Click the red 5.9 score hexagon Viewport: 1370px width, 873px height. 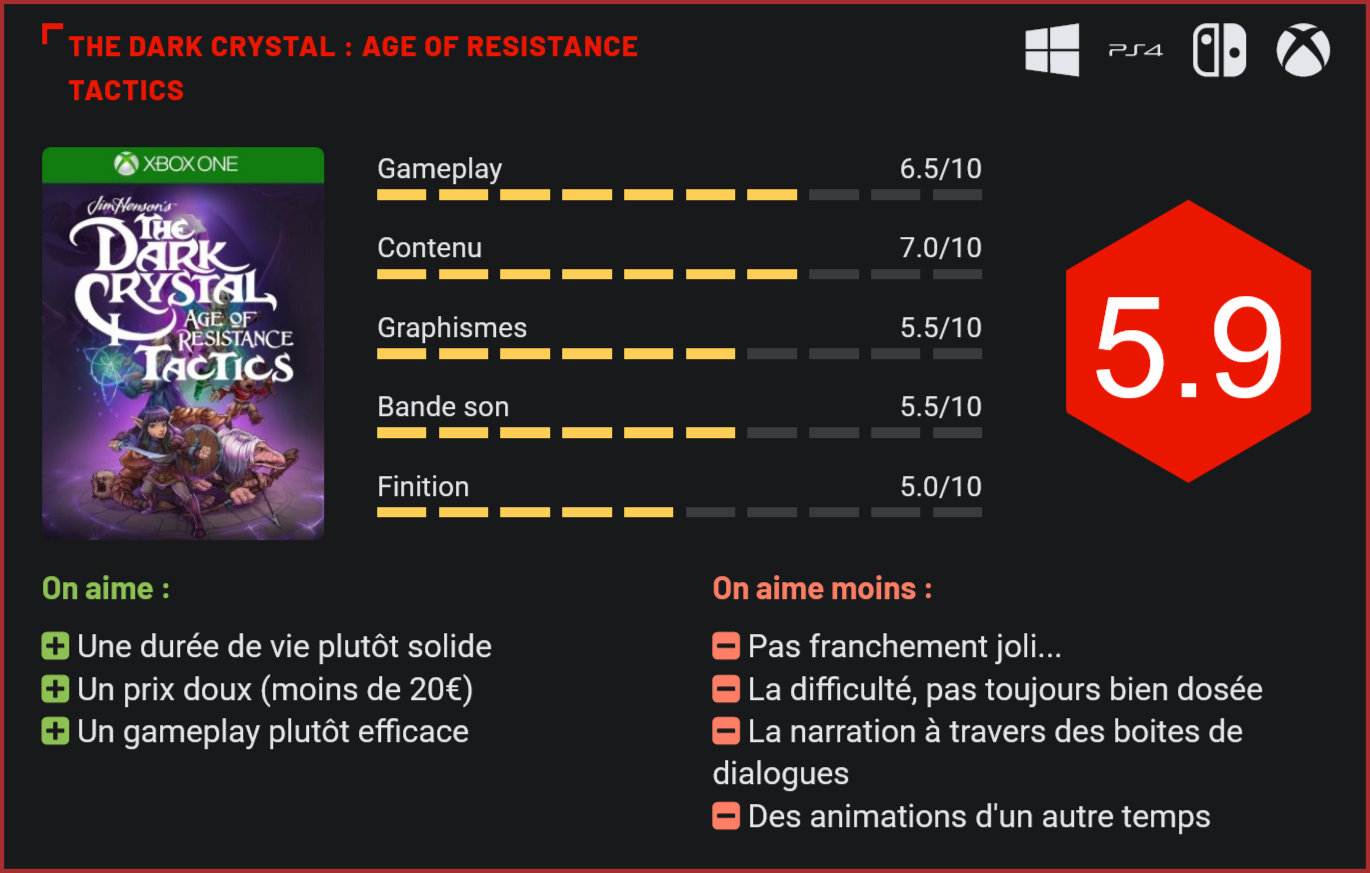click(1188, 341)
